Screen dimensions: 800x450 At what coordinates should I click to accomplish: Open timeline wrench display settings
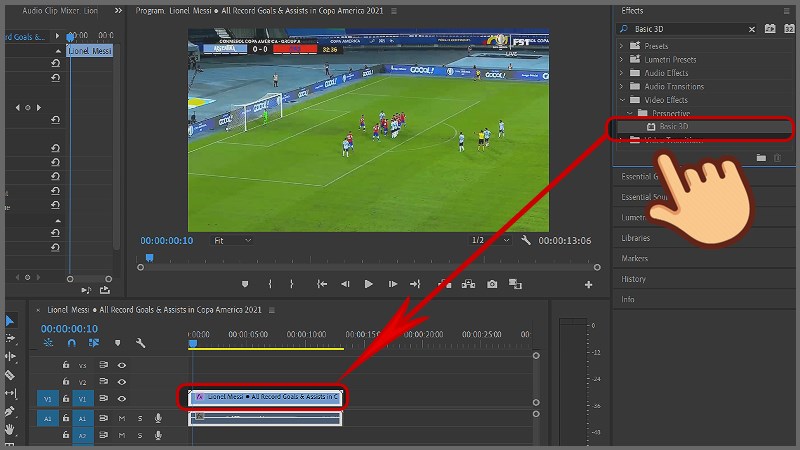tap(140, 343)
